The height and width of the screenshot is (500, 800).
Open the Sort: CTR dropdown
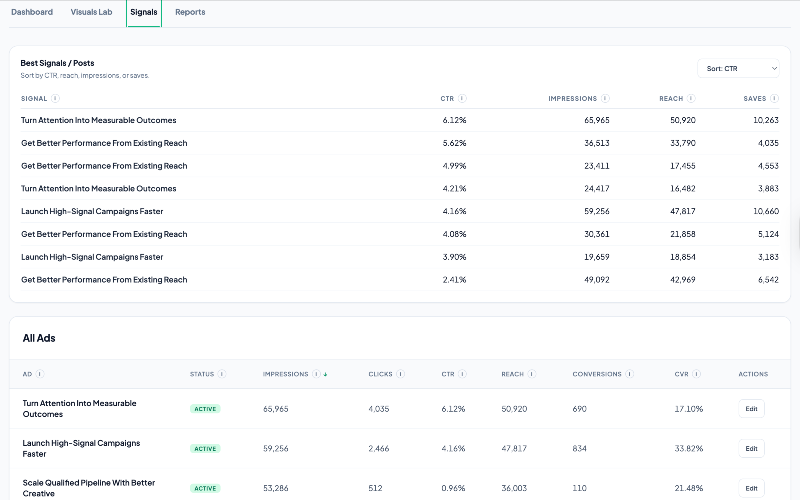739,68
